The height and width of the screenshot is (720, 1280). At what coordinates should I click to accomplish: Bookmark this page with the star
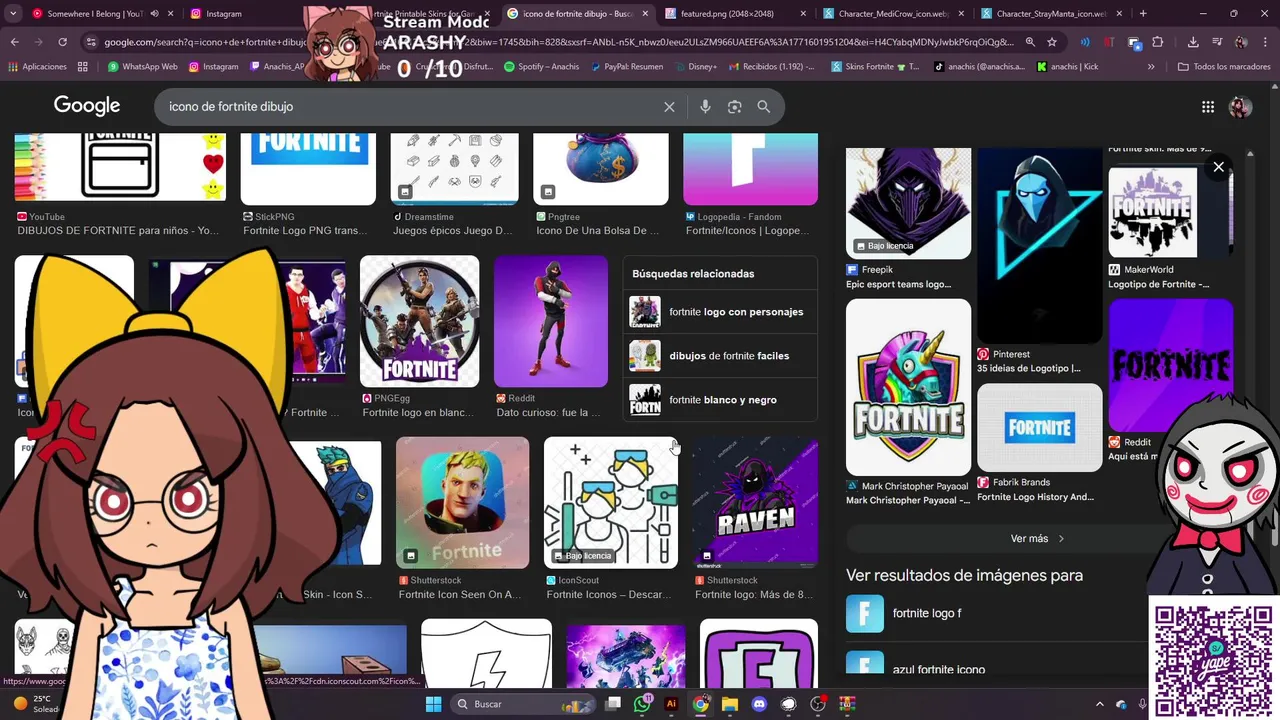tap(1052, 42)
